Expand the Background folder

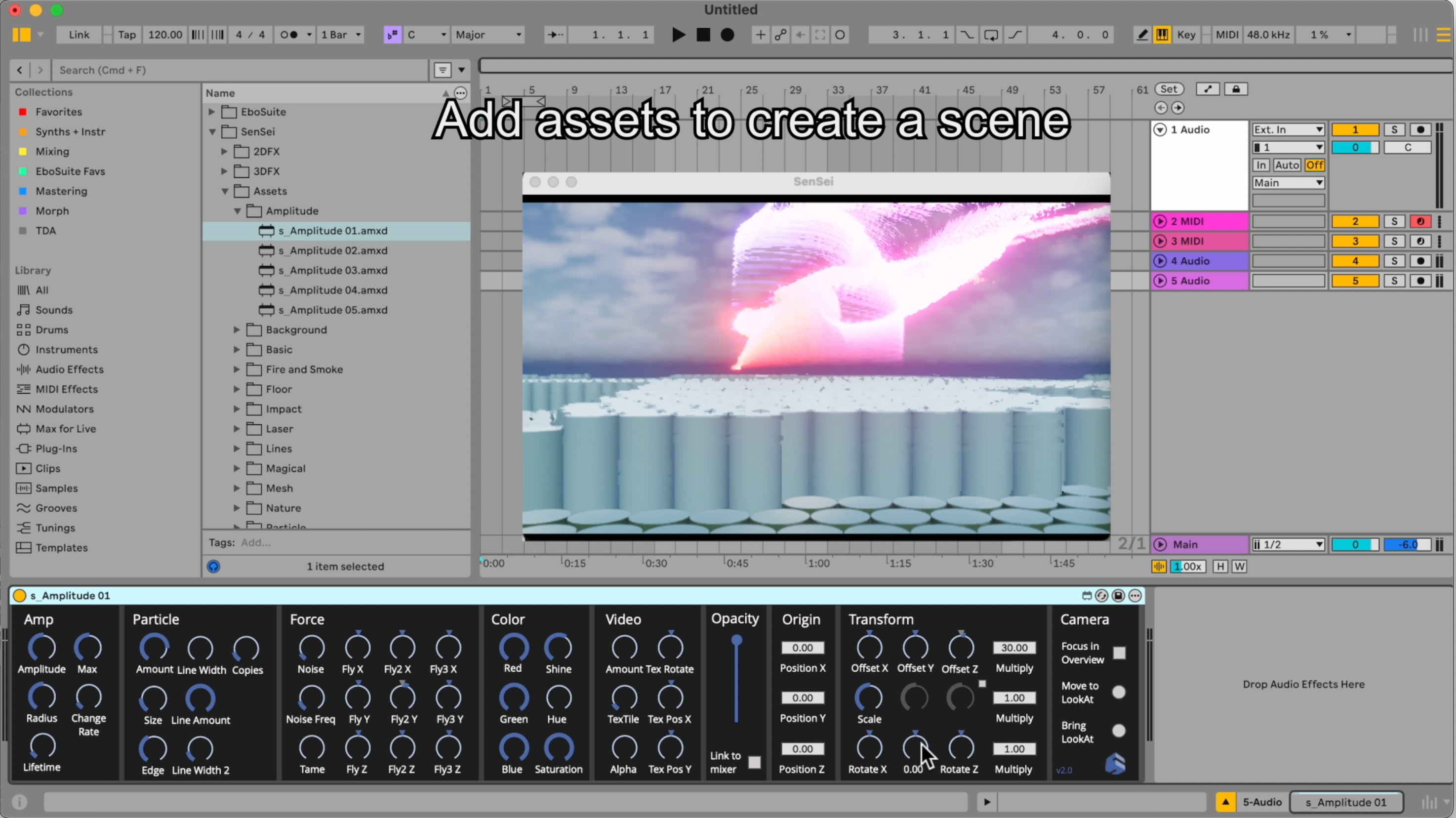(237, 329)
